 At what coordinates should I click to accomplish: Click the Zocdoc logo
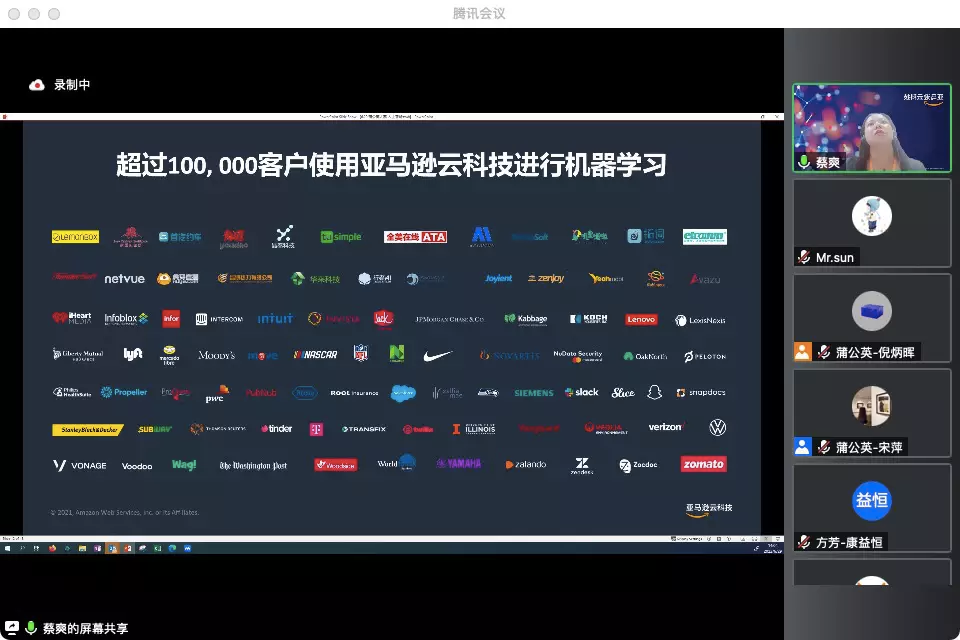point(638,465)
